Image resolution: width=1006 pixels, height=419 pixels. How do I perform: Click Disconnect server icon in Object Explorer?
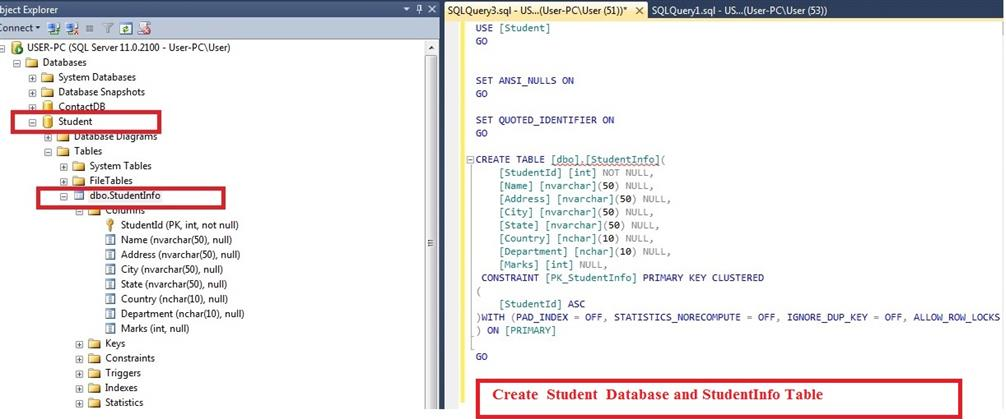(x=72, y=28)
